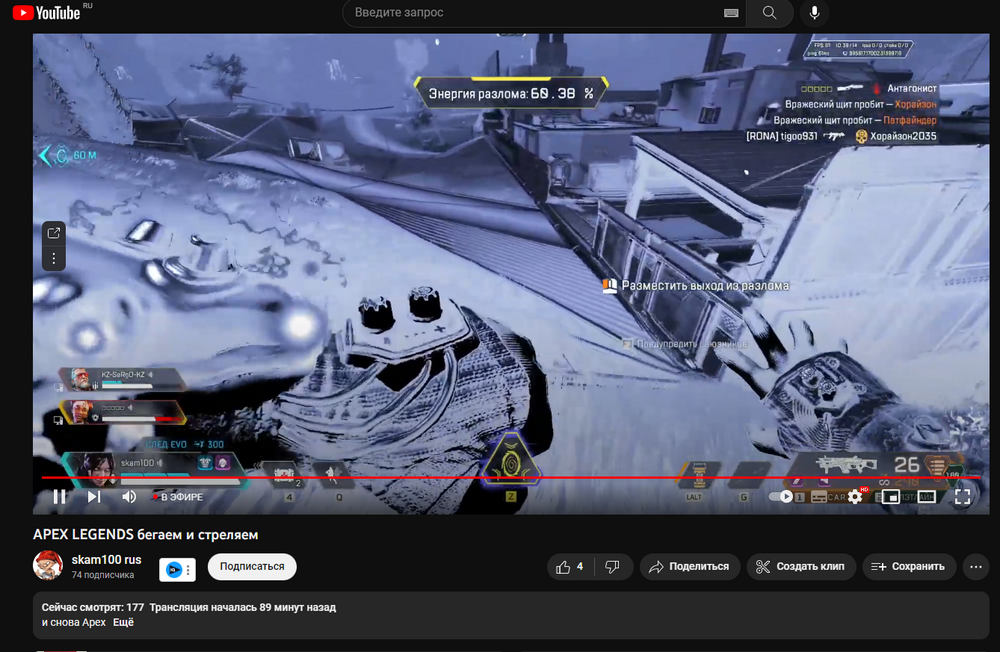Open the player settings gear
Viewport: 1000px width, 652px height.
855,496
